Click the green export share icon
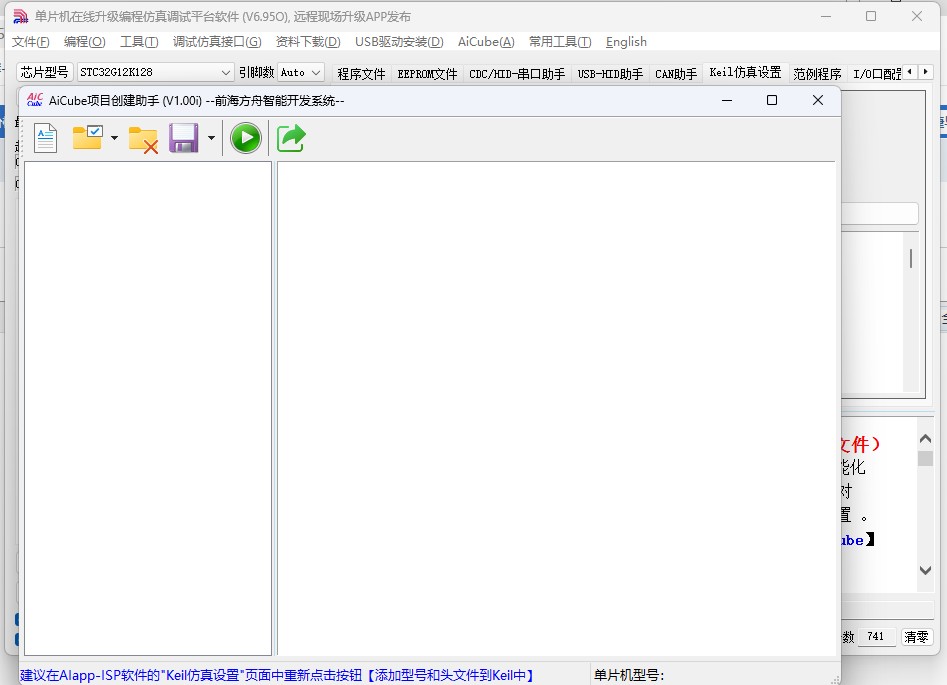 (x=291, y=138)
